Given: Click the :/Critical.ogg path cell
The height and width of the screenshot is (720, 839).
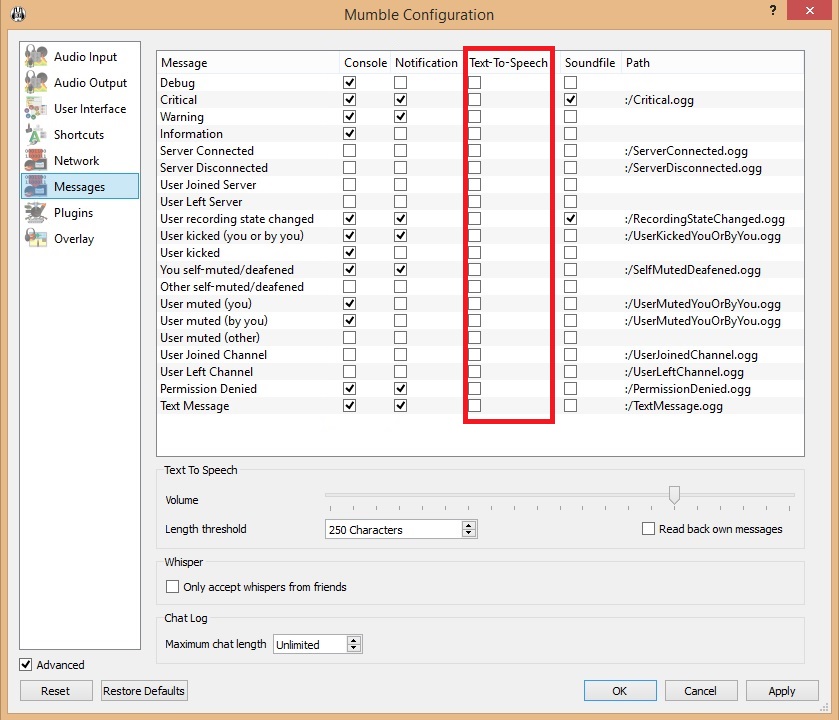Looking at the screenshot, I should (659, 100).
